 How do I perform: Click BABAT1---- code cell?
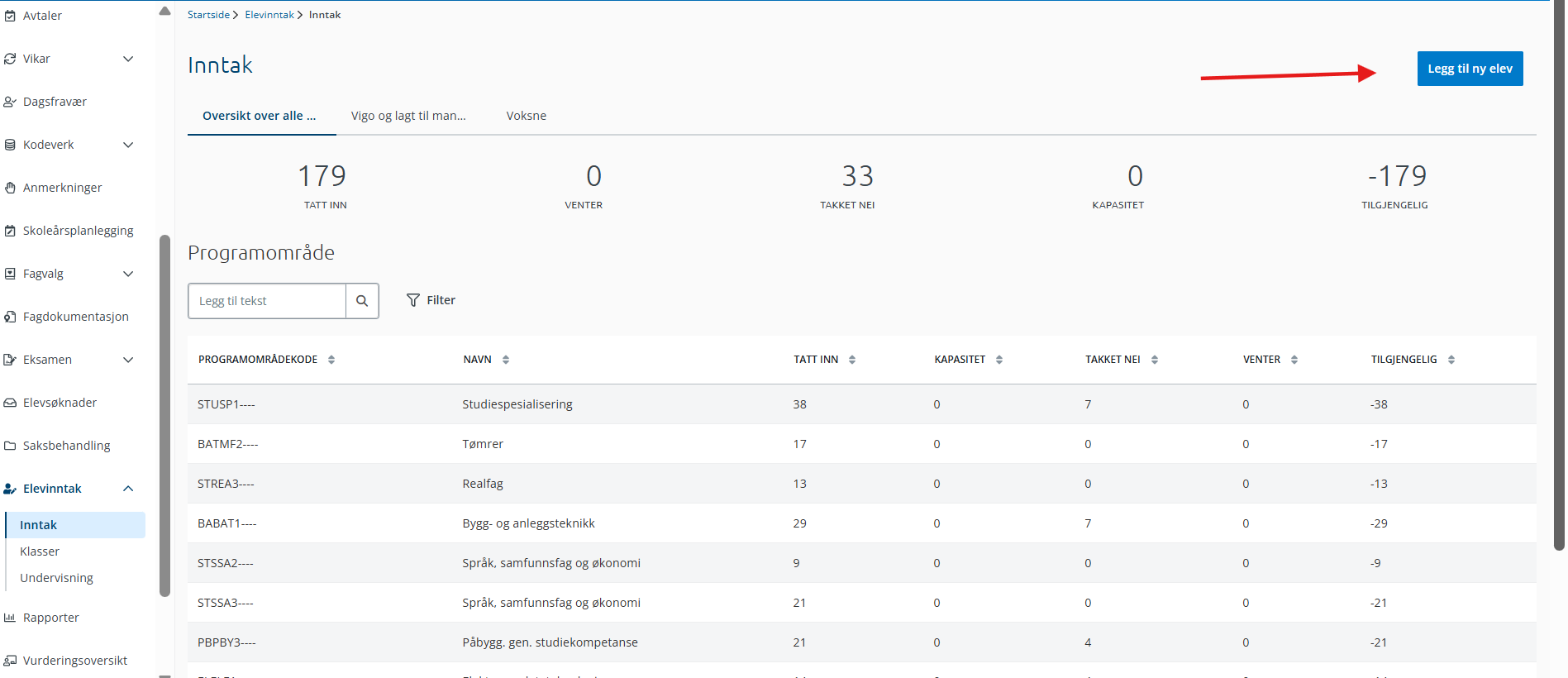[x=226, y=523]
